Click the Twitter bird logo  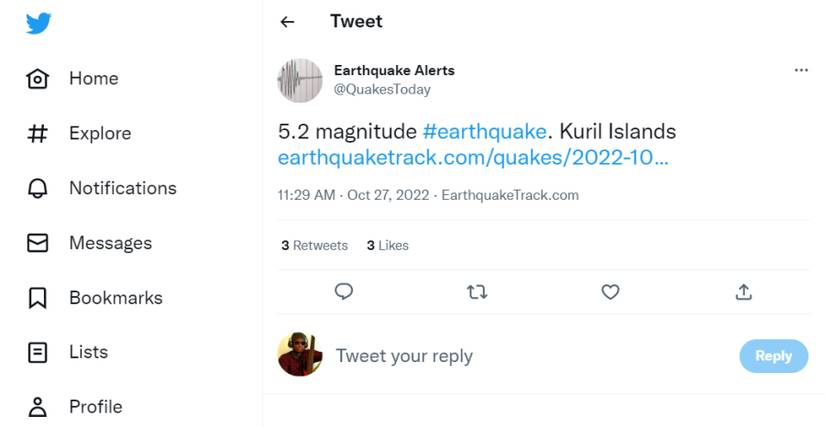coord(38,23)
